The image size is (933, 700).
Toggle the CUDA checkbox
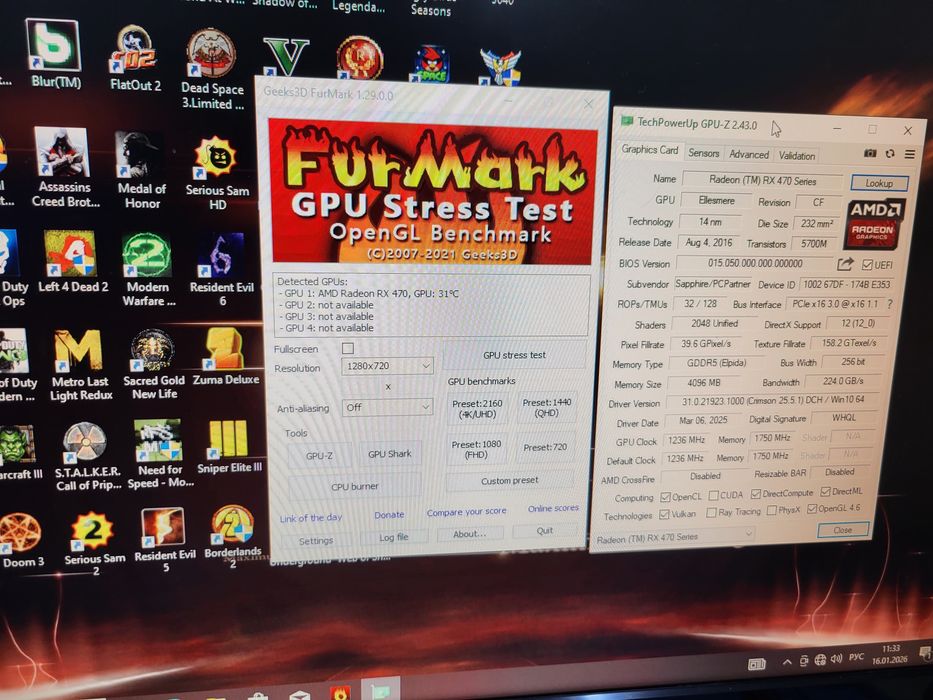[713, 495]
